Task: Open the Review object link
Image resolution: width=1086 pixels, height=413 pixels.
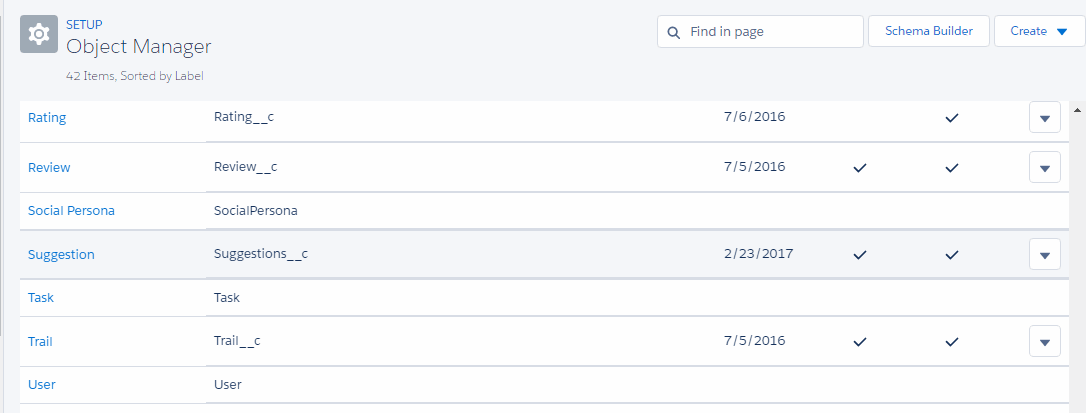Action: tap(49, 167)
